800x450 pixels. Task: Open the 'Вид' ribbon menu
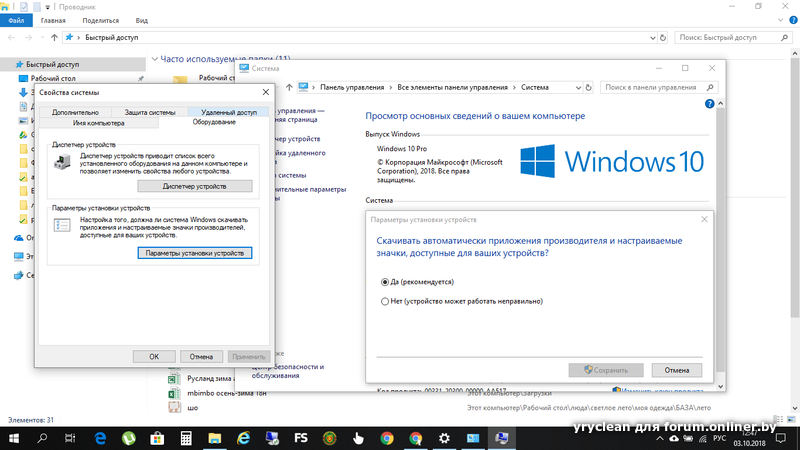pyautogui.click(x=142, y=19)
